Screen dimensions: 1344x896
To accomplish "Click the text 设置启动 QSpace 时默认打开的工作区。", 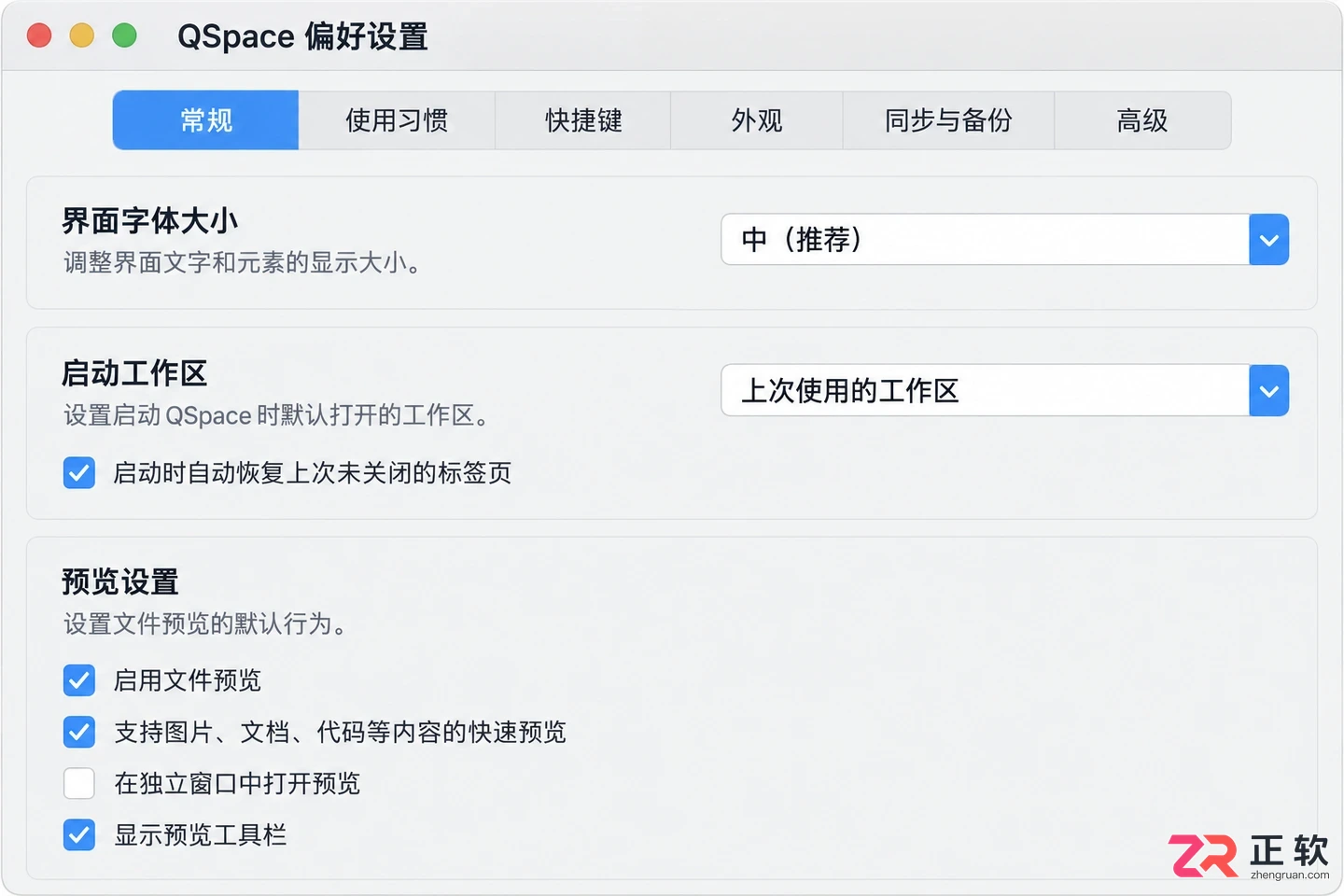I will coord(277,415).
